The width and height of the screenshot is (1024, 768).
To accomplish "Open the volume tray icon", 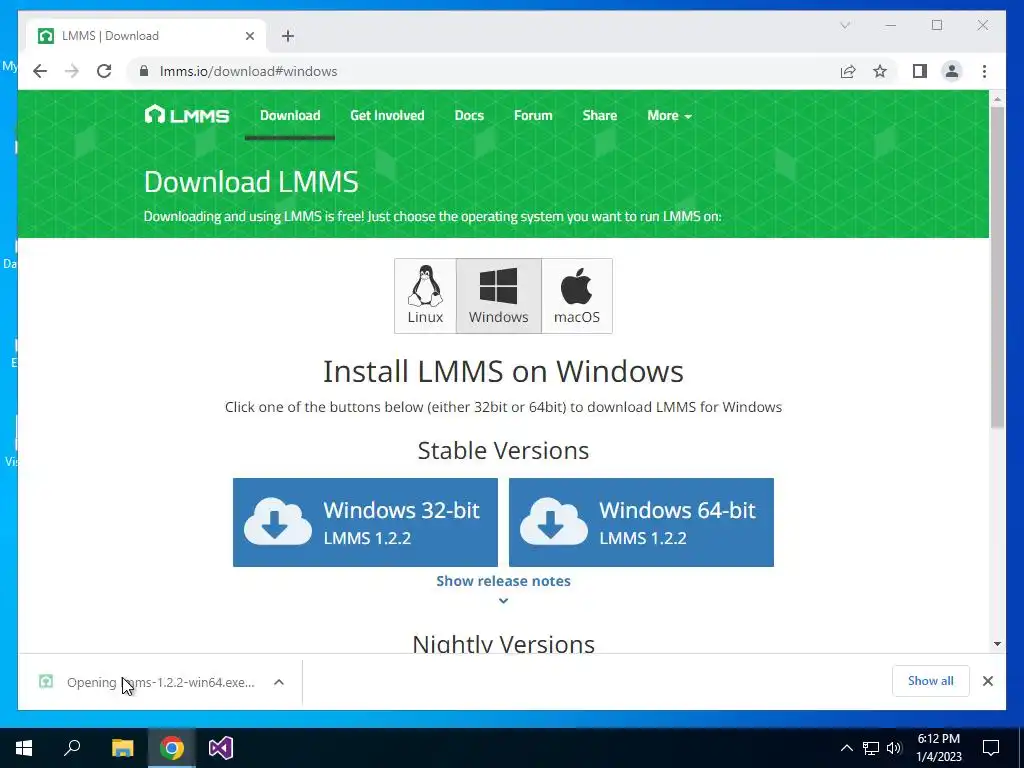I will pyautogui.click(x=894, y=748).
